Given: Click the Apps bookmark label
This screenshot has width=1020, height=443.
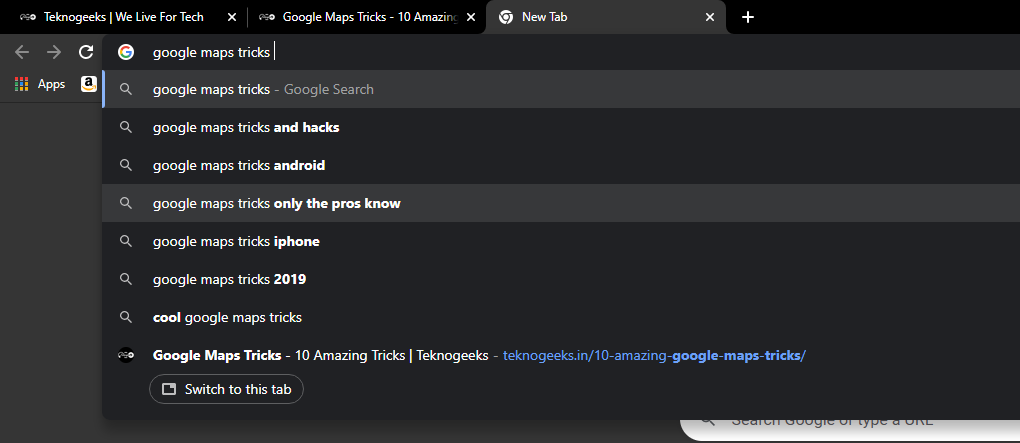Looking at the screenshot, I should pyautogui.click(x=51, y=85).
